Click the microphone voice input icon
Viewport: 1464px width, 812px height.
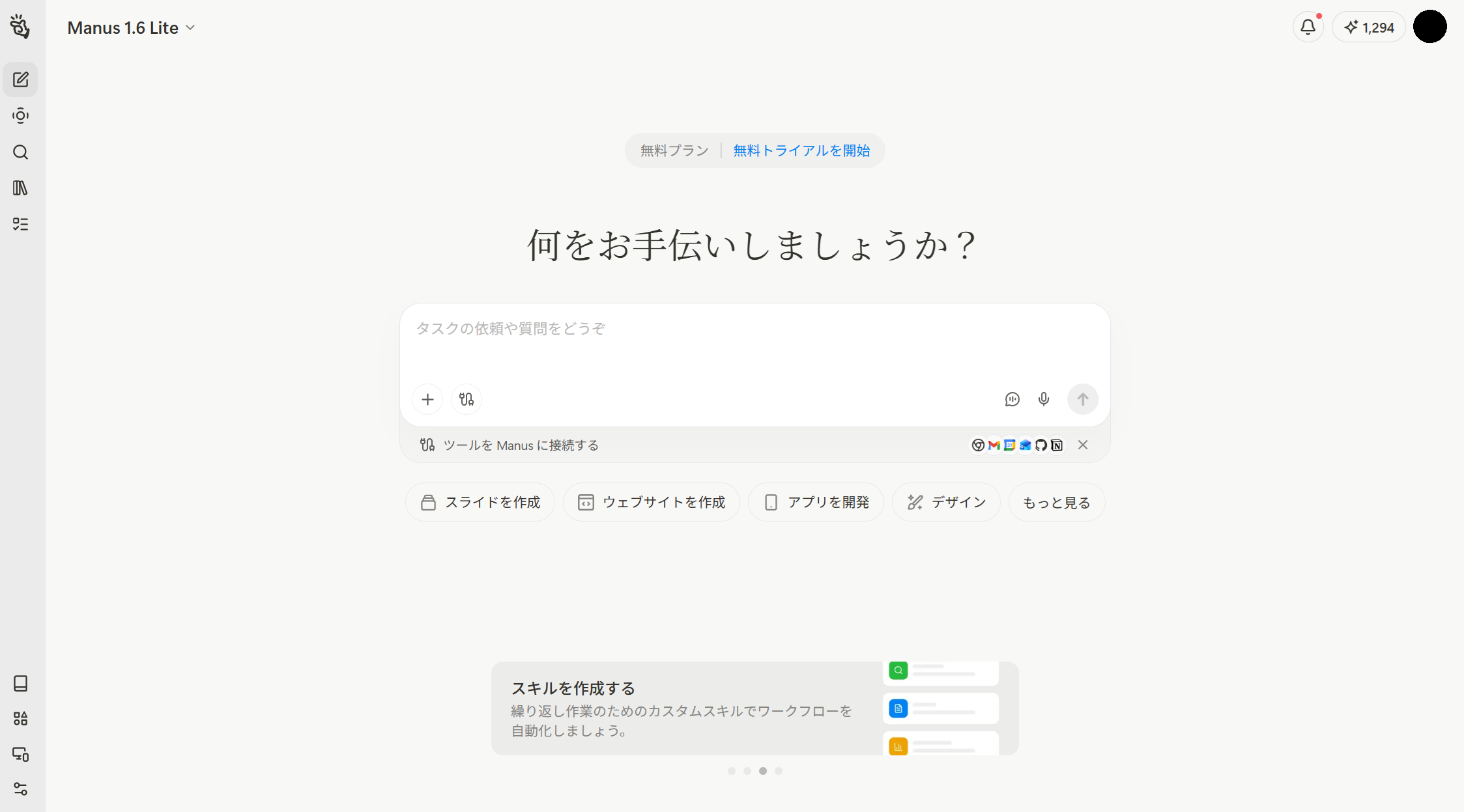click(1044, 399)
